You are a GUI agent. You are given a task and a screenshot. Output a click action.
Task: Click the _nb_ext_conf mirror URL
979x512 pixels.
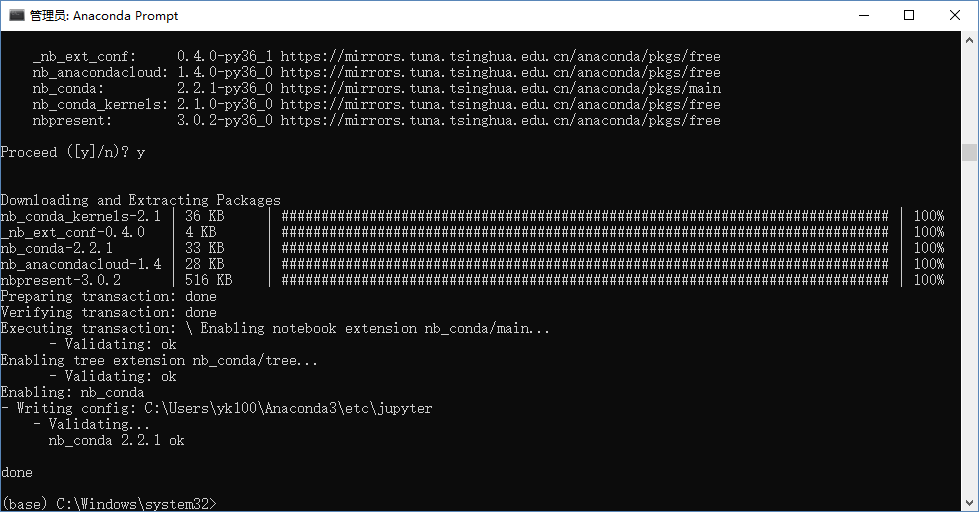click(x=500, y=56)
